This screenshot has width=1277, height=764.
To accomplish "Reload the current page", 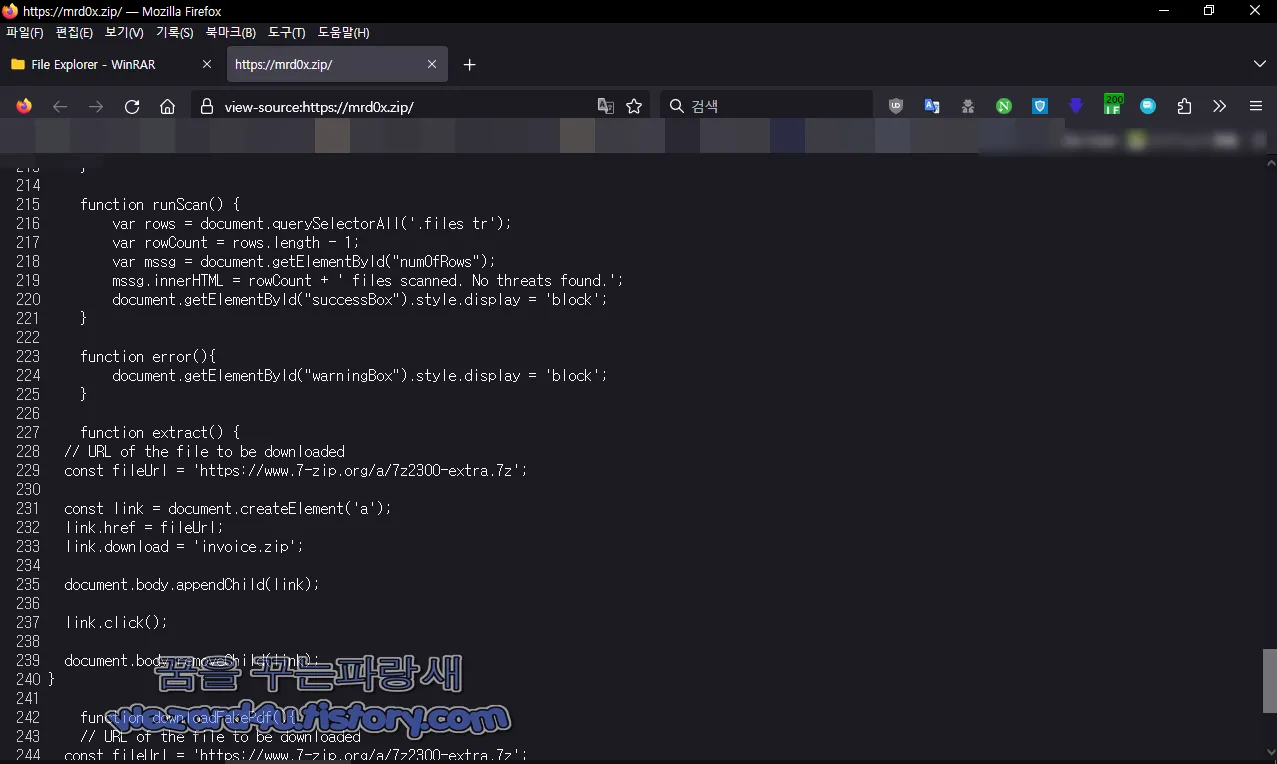I will tap(132, 106).
